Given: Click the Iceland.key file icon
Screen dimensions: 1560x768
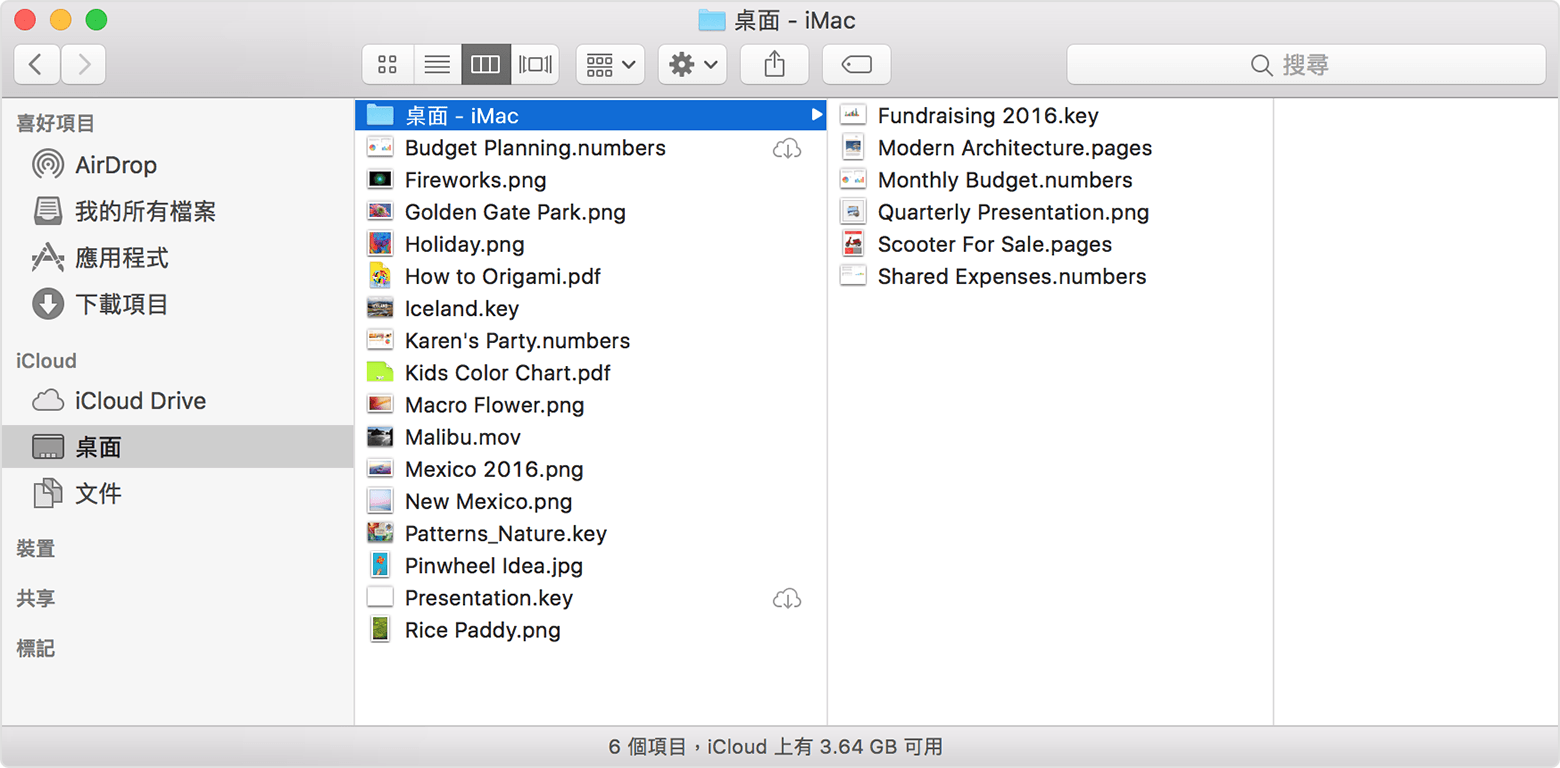Looking at the screenshot, I should coord(380,308).
